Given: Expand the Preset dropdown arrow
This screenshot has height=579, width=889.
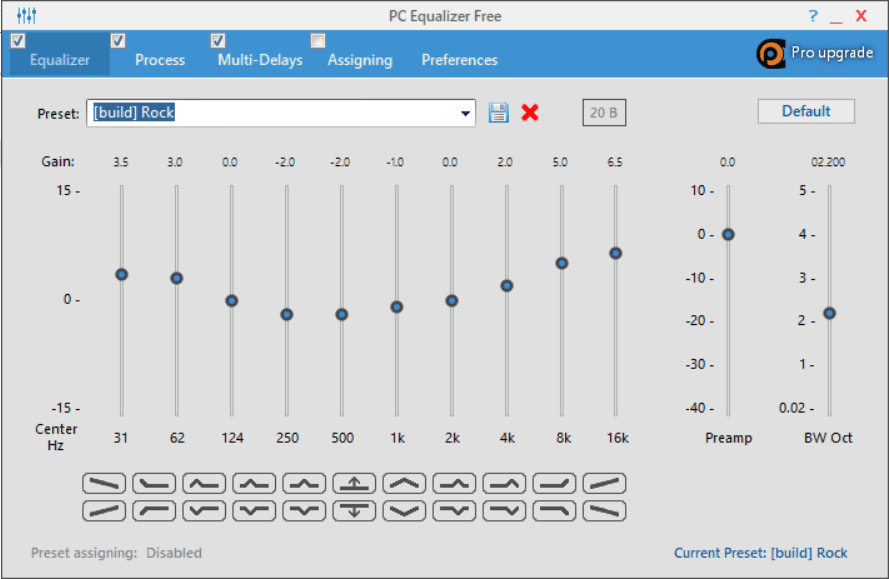Looking at the screenshot, I should pos(465,113).
